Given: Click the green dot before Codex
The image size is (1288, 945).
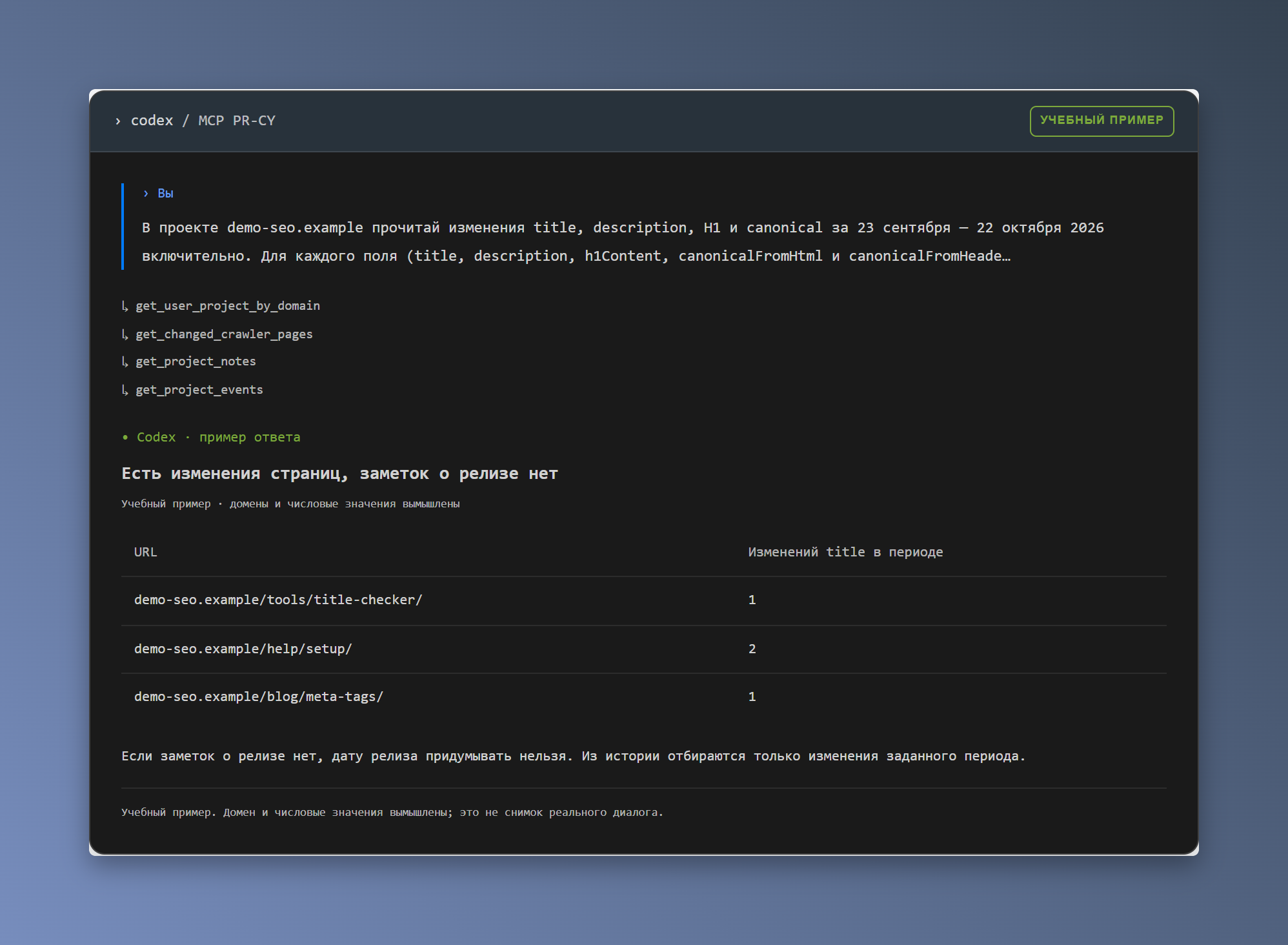Looking at the screenshot, I should [x=125, y=438].
